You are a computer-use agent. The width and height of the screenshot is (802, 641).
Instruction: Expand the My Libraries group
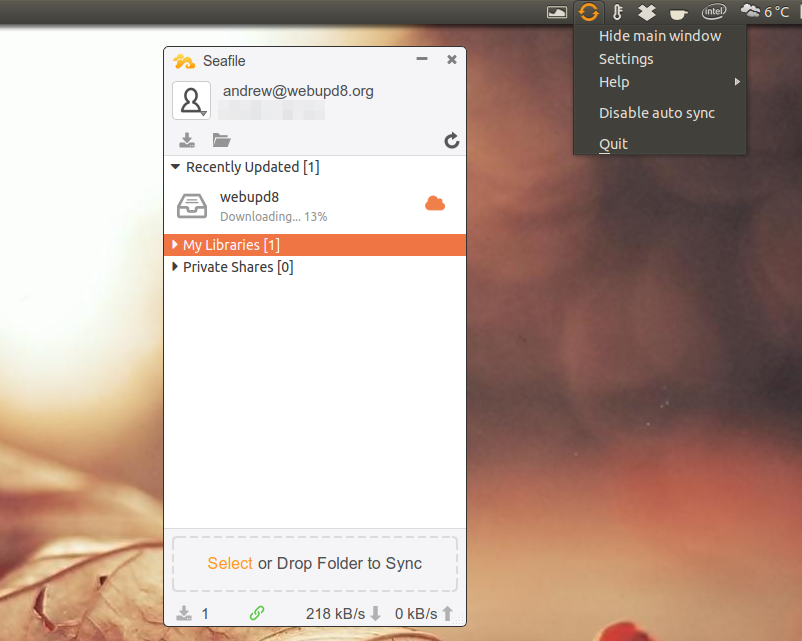click(x=175, y=245)
